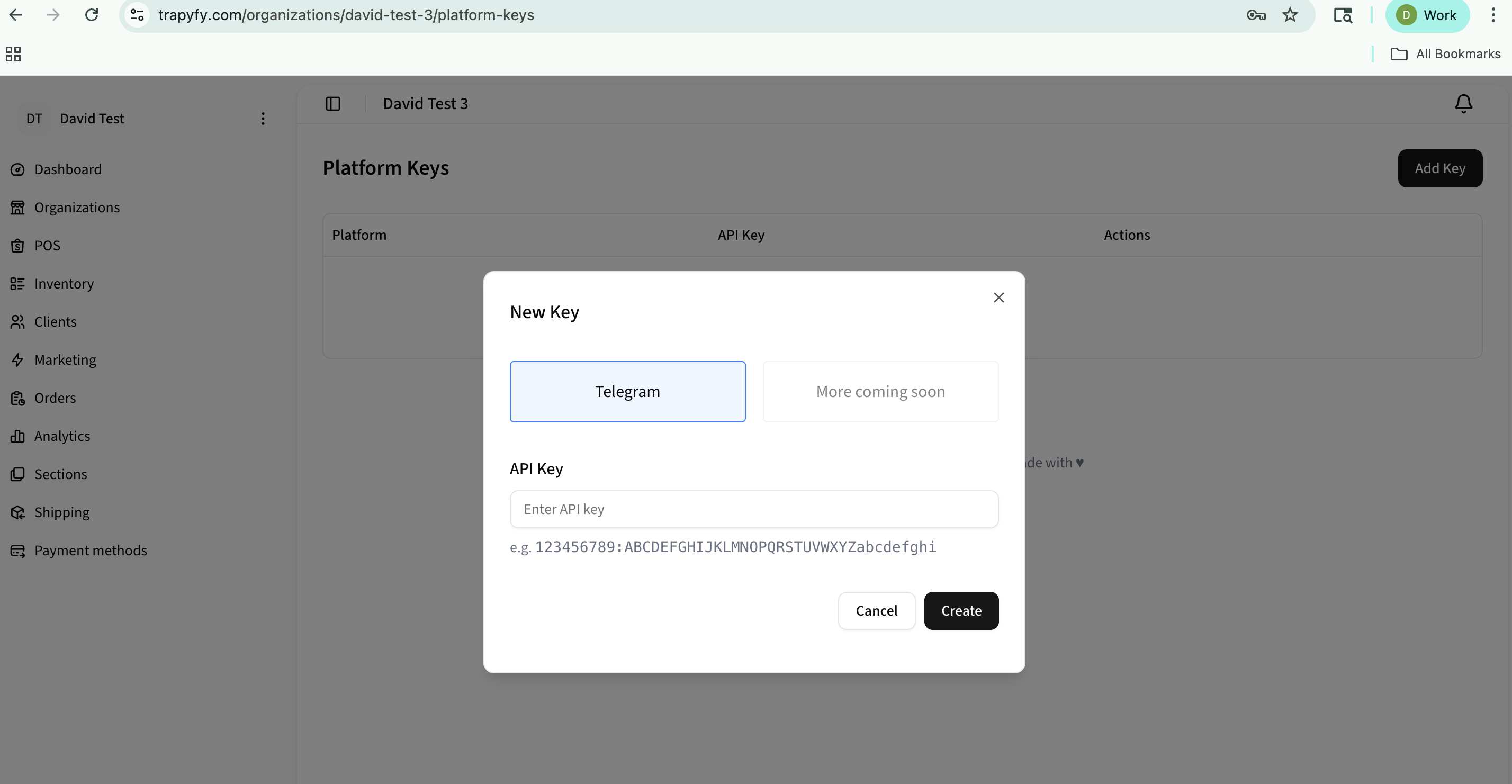Create the new key

click(x=961, y=611)
